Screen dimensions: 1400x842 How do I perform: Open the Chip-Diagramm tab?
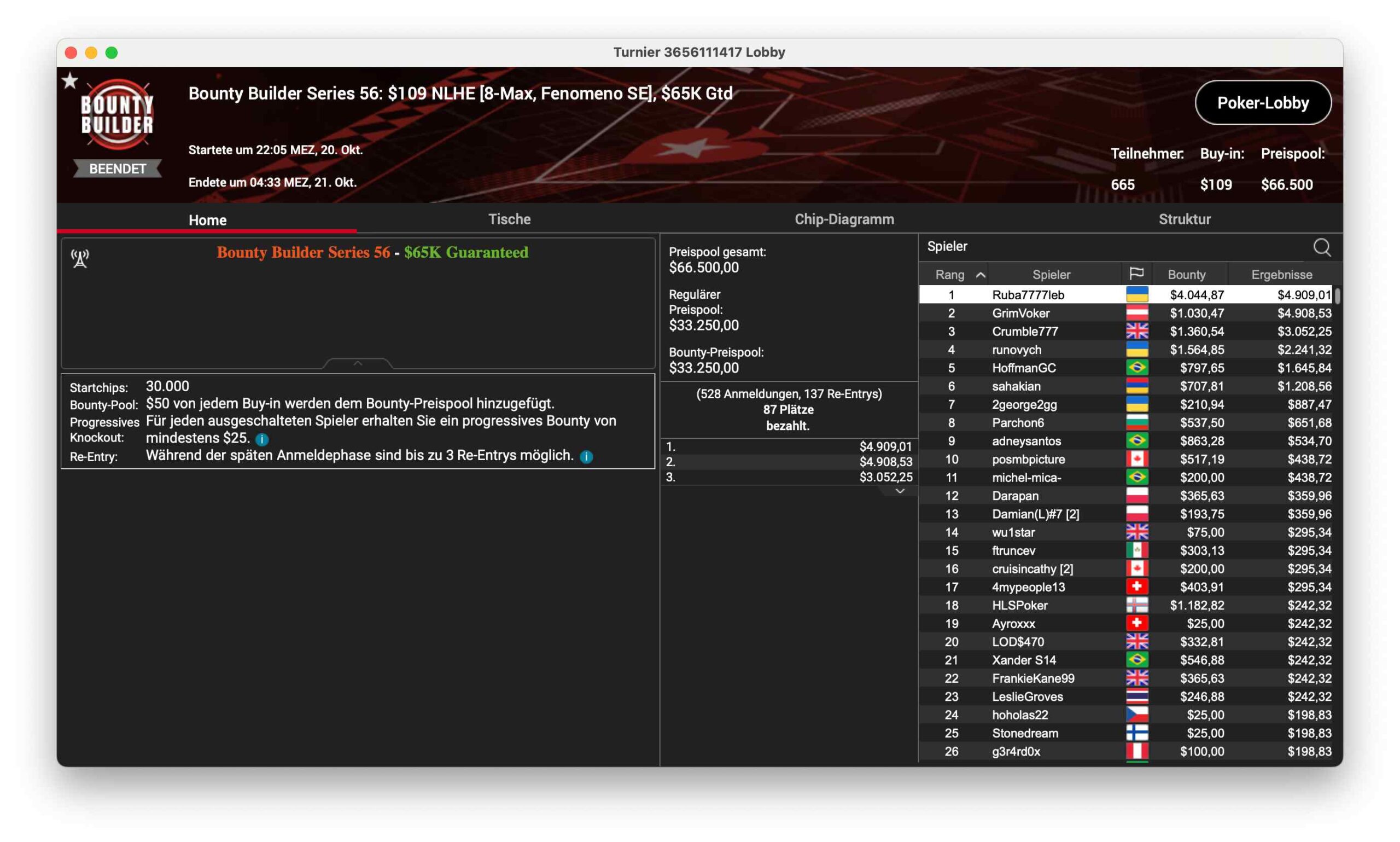pos(844,219)
